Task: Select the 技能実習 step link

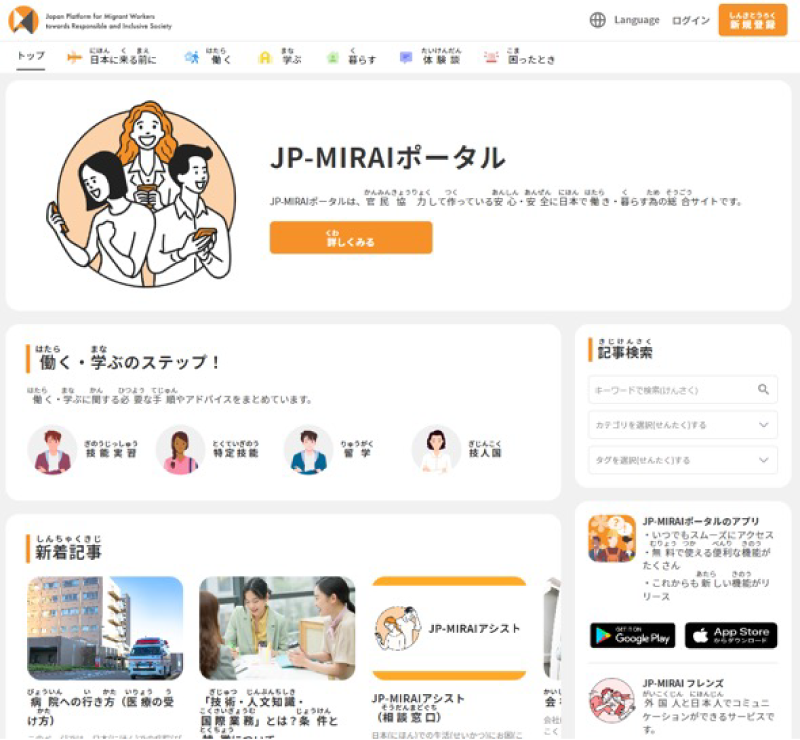Action: (x=111, y=450)
